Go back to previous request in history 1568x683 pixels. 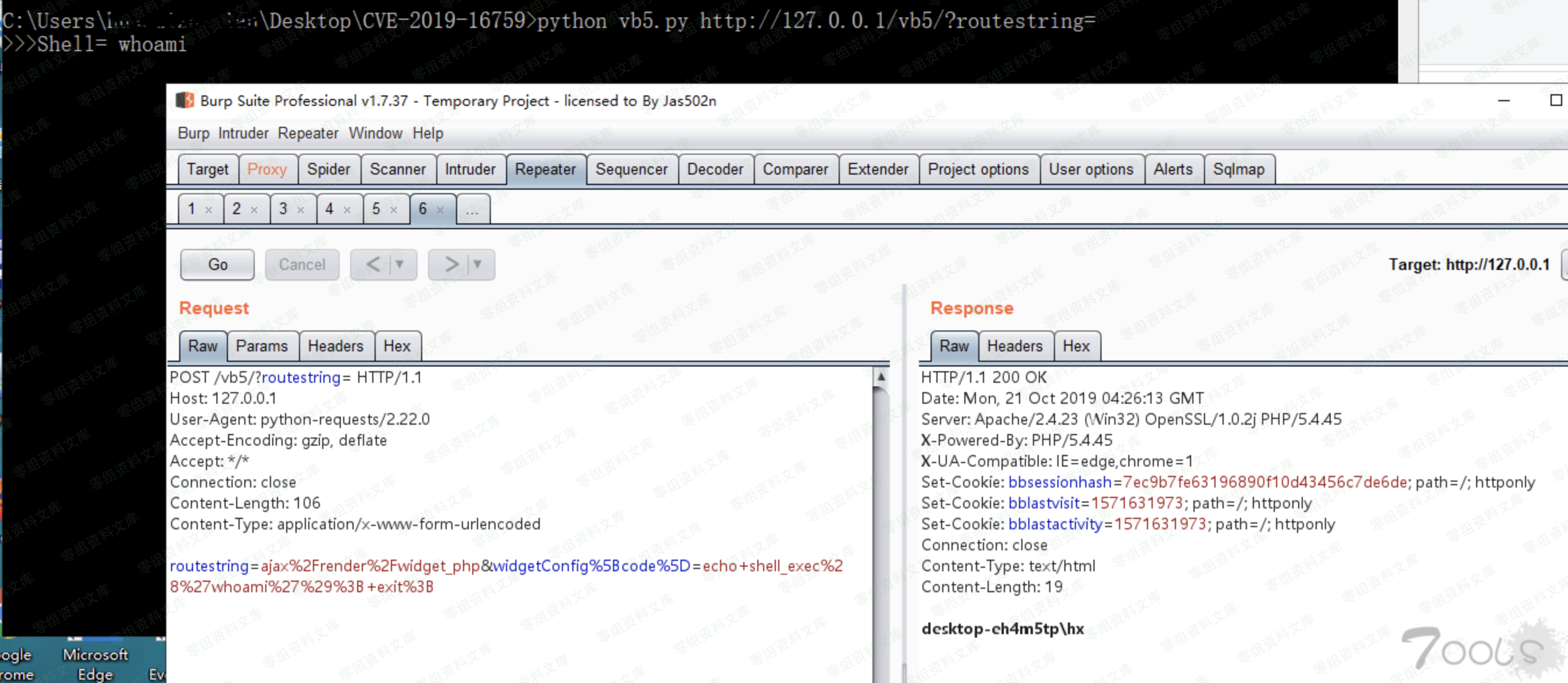pyautogui.click(x=373, y=264)
